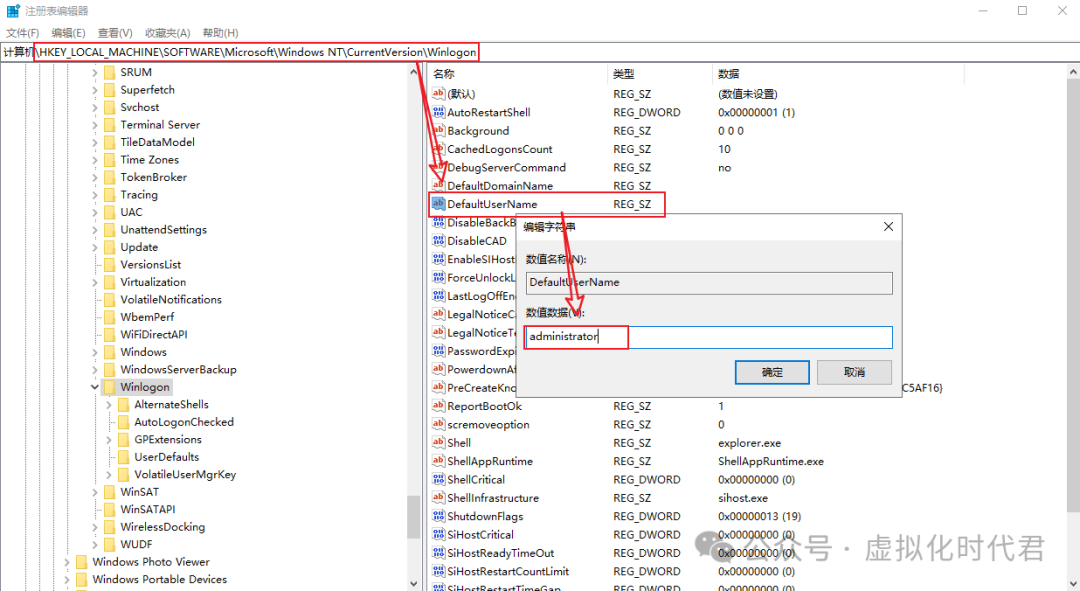Click the Tracing folder icon
Screen dimensions: 1080x591
click(109, 195)
